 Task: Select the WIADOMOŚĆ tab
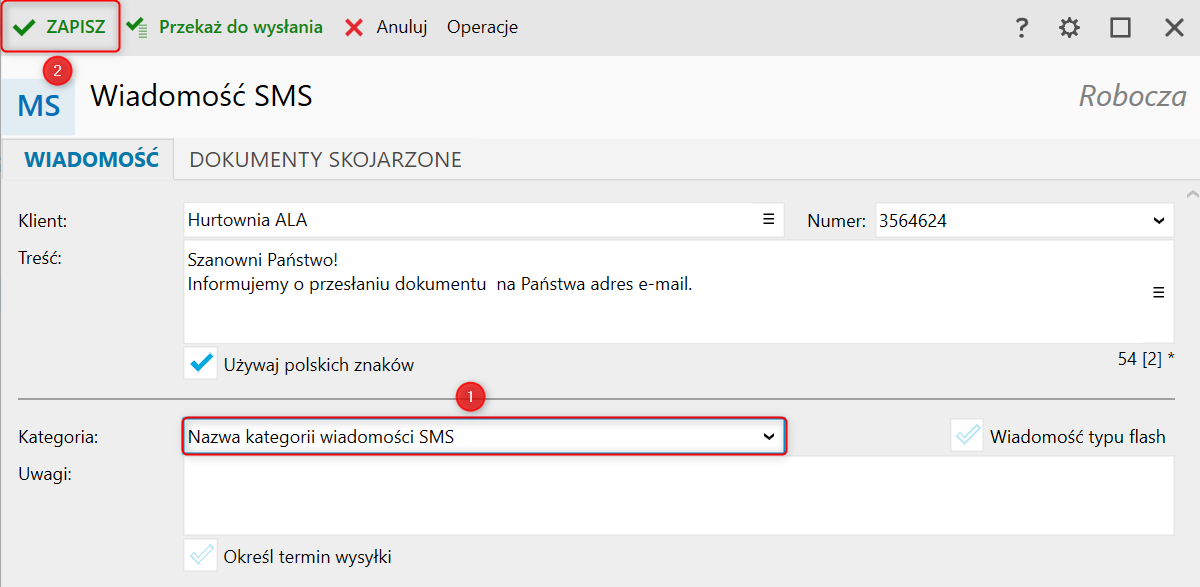click(92, 159)
